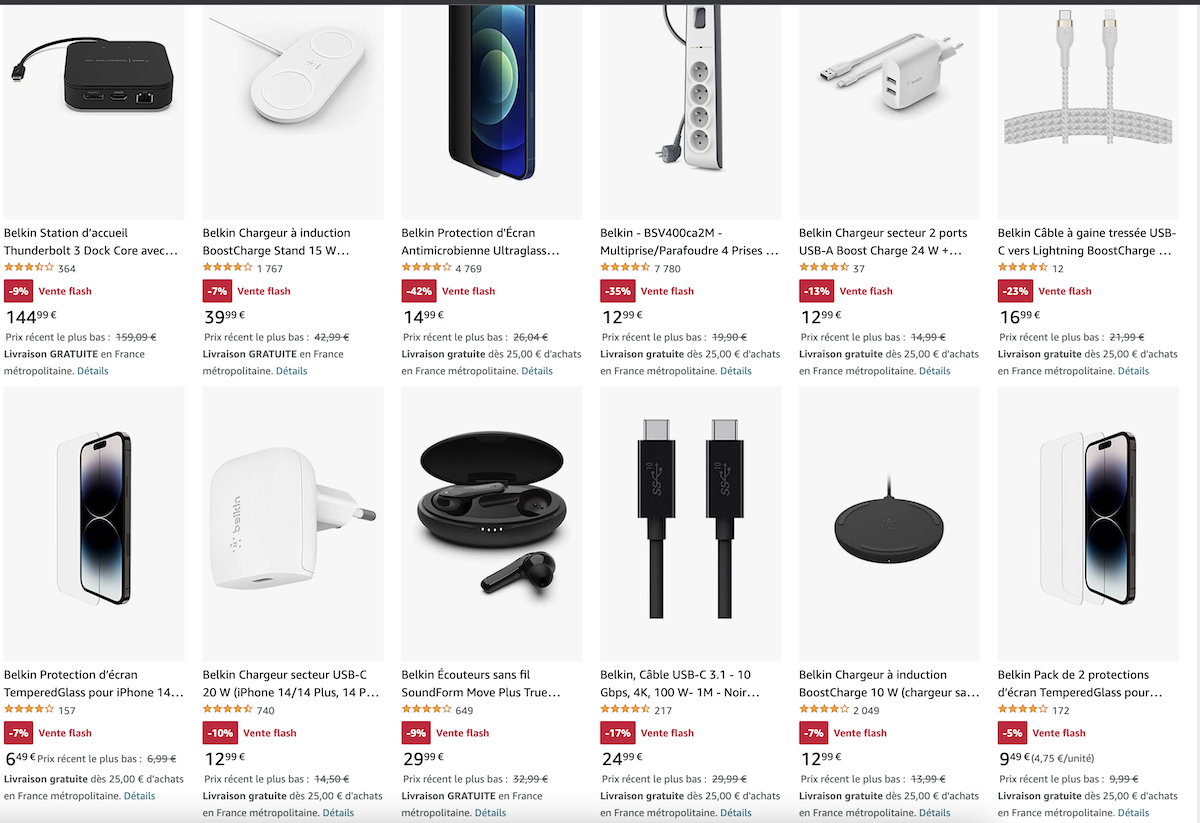Viewport: 1200px width, 823px height.
Task: Open the black BoostCharge 10 W charger image
Action: 889,524
